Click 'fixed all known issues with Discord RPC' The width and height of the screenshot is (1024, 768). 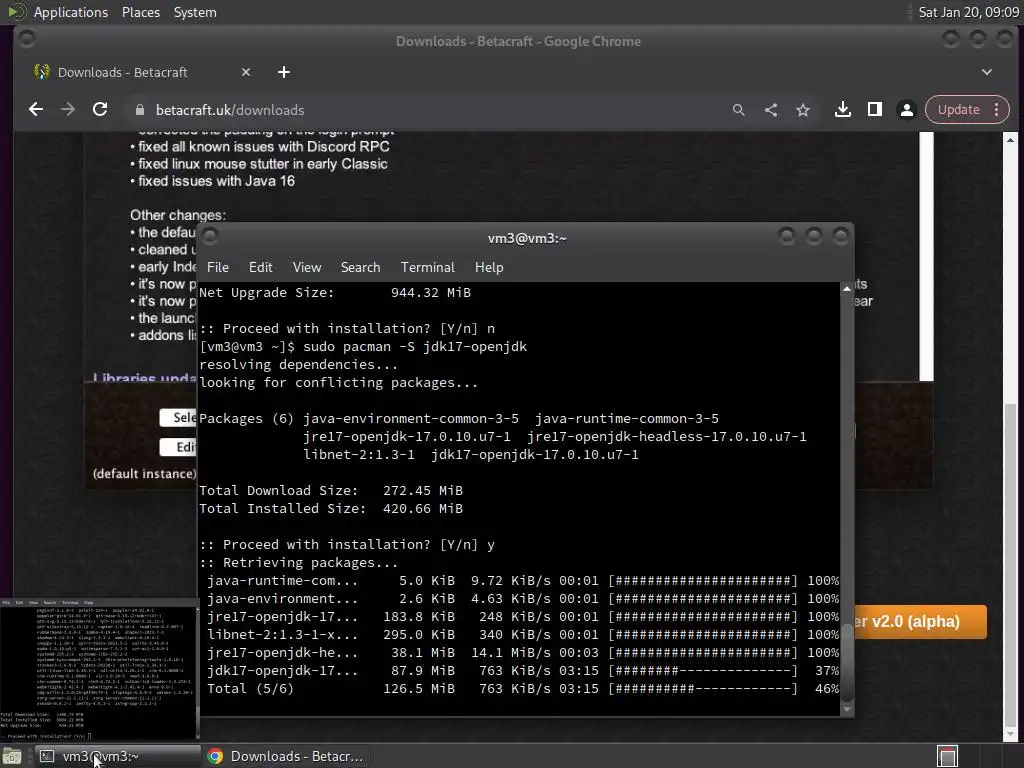click(x=264, y=146)
